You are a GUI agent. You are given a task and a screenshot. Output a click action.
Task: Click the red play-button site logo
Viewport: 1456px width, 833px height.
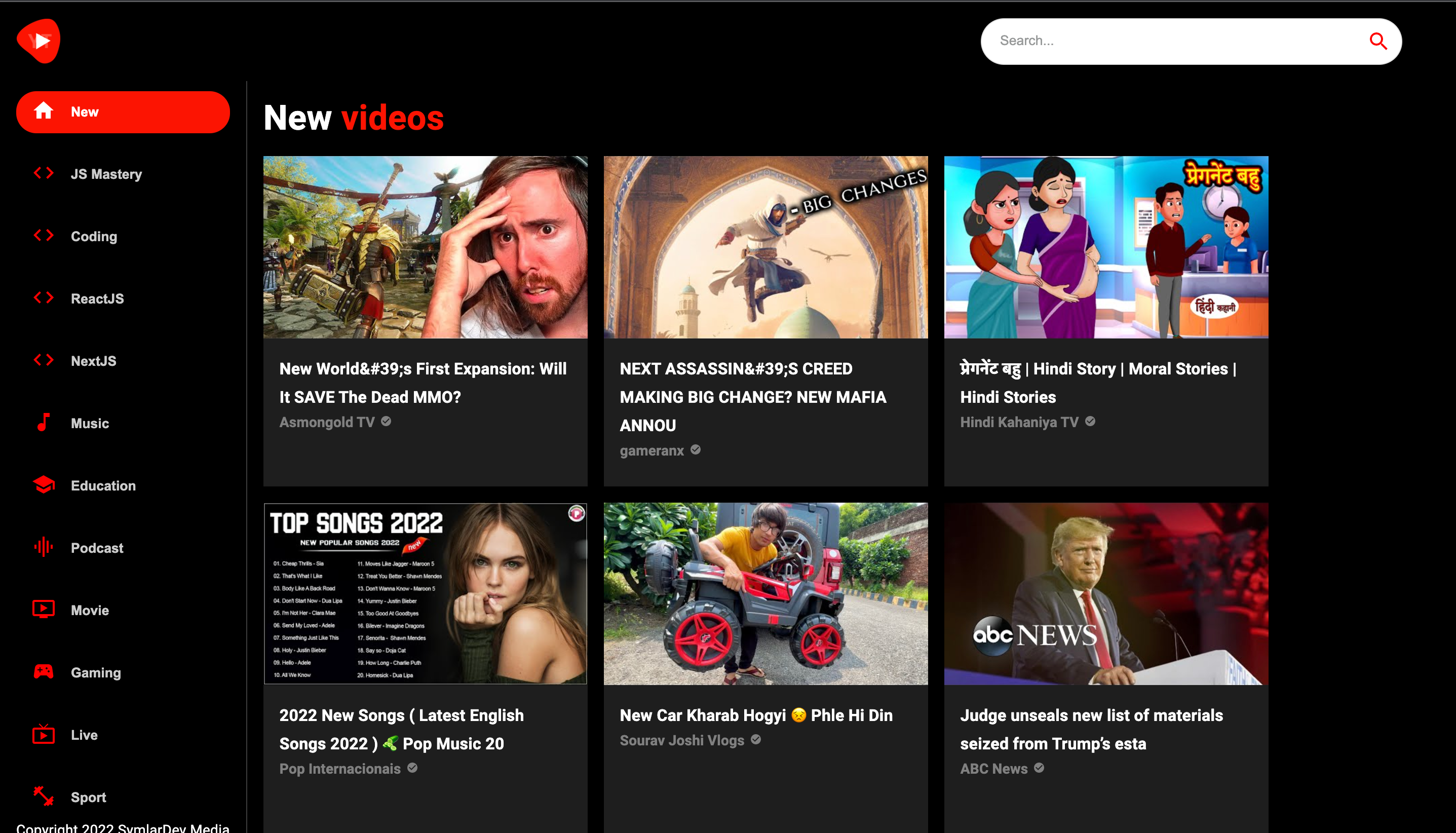point(39,41)
